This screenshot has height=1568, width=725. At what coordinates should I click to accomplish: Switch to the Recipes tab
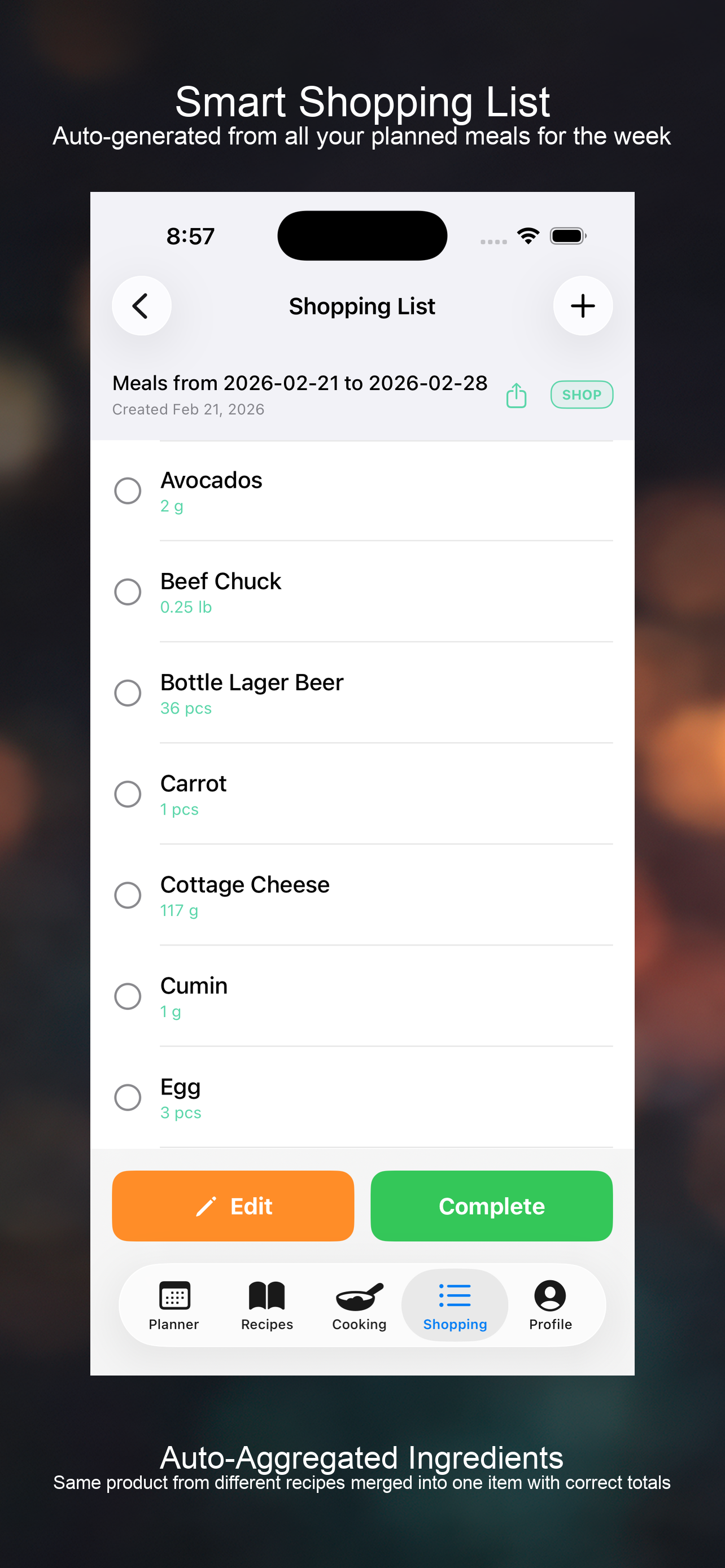[267, 1305]
